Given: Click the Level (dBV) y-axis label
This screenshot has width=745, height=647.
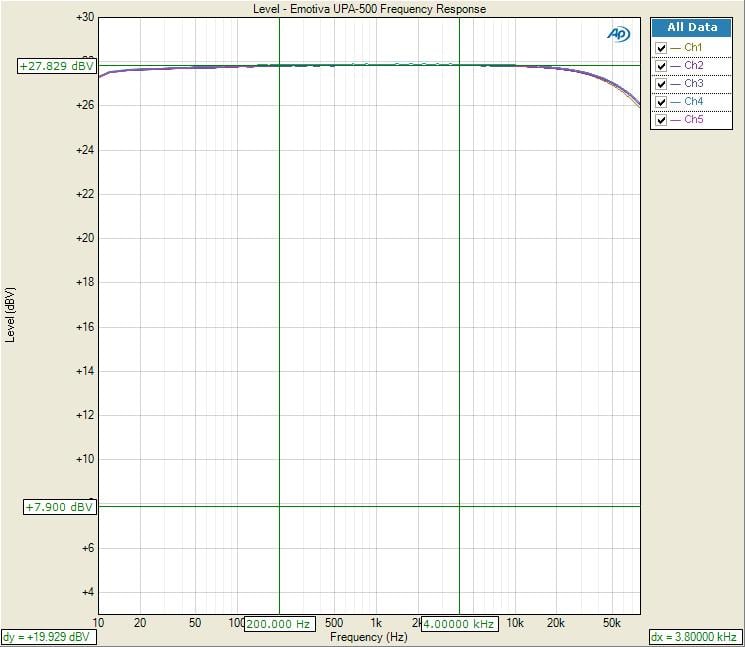Looking at the screenshot, I should pos(11,315).
